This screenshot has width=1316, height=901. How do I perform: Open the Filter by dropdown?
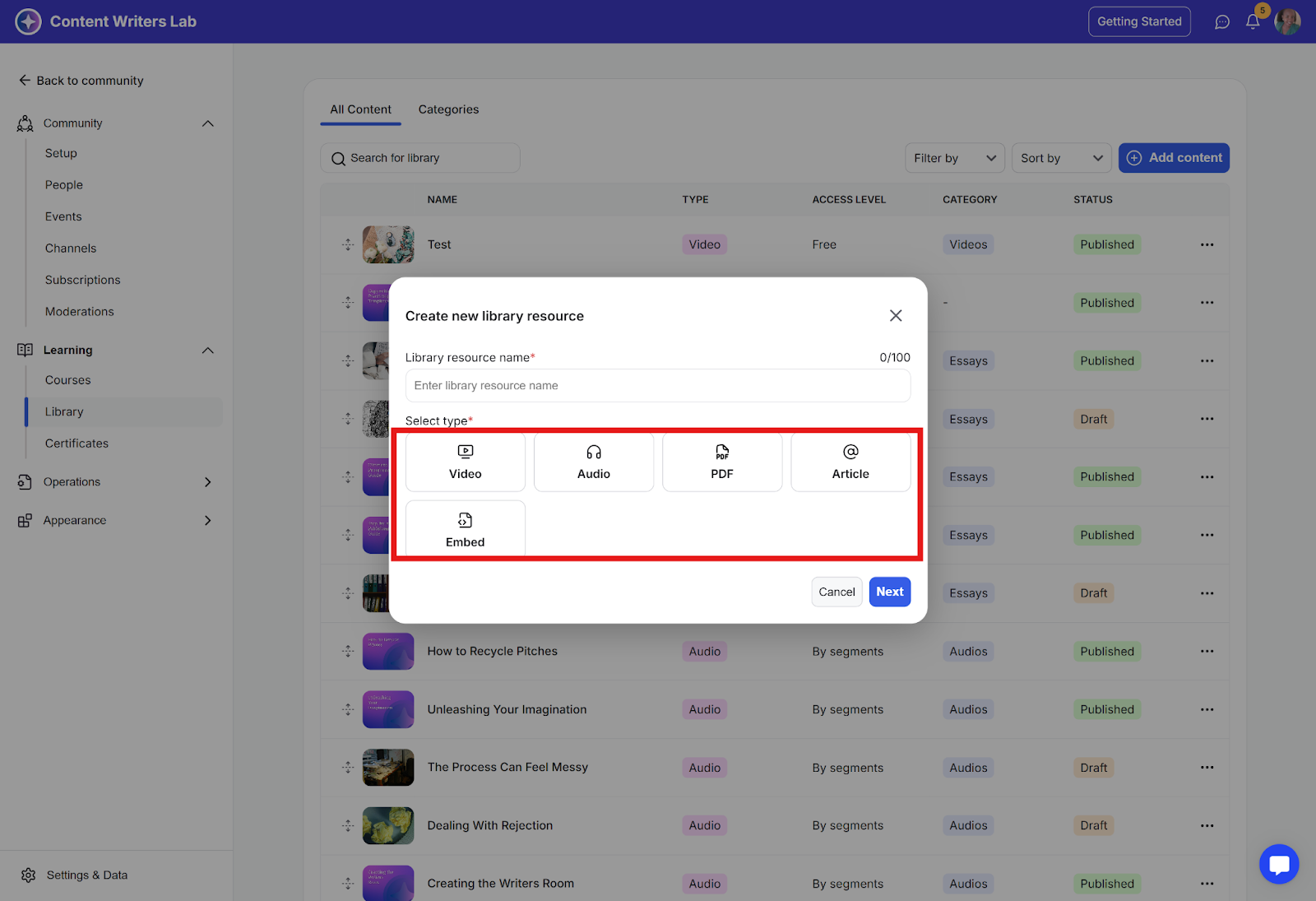tap(954, 158)
